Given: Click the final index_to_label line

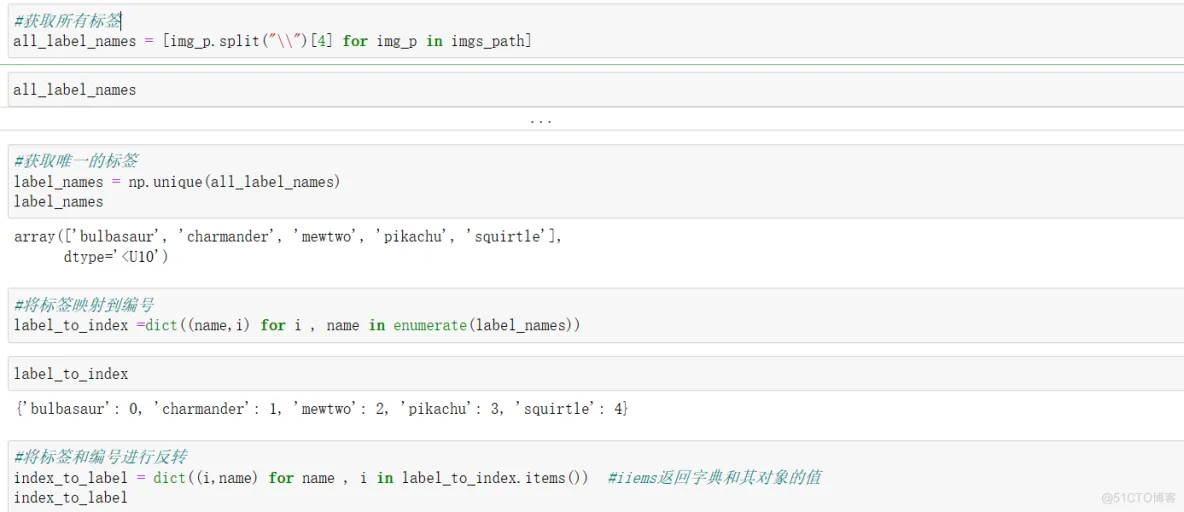Looking at the screenshot, I should point(71,498).
